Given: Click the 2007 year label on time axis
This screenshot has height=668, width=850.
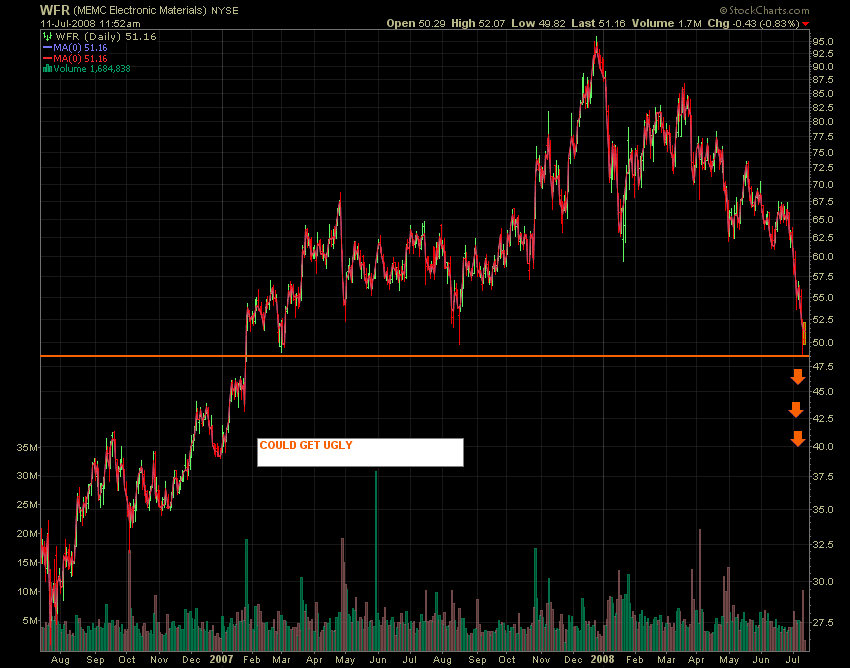Looking at the screenshot, I should click(x=221, y=659).
